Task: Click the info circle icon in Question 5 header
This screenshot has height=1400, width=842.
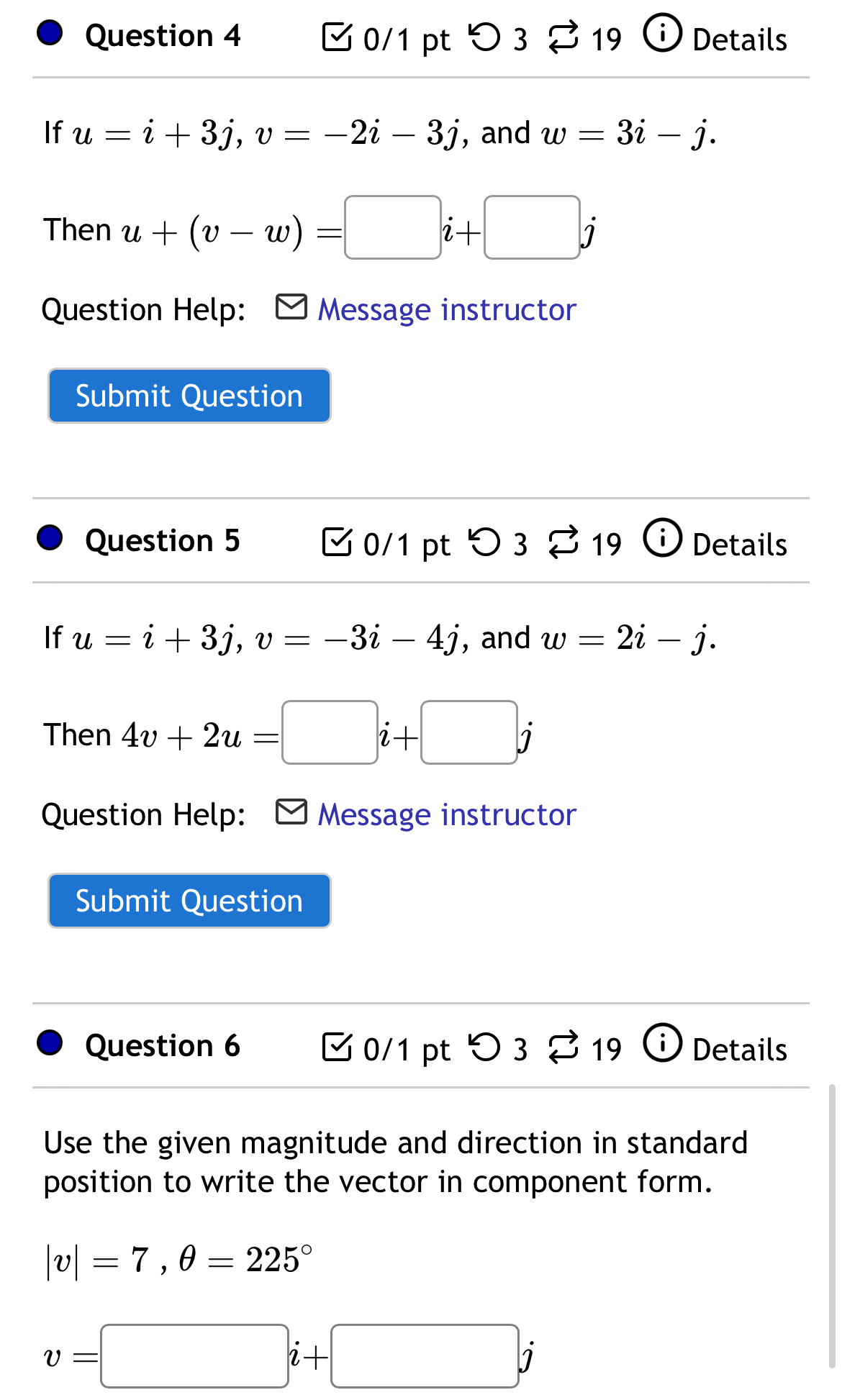Action: (x=663, y=538)
